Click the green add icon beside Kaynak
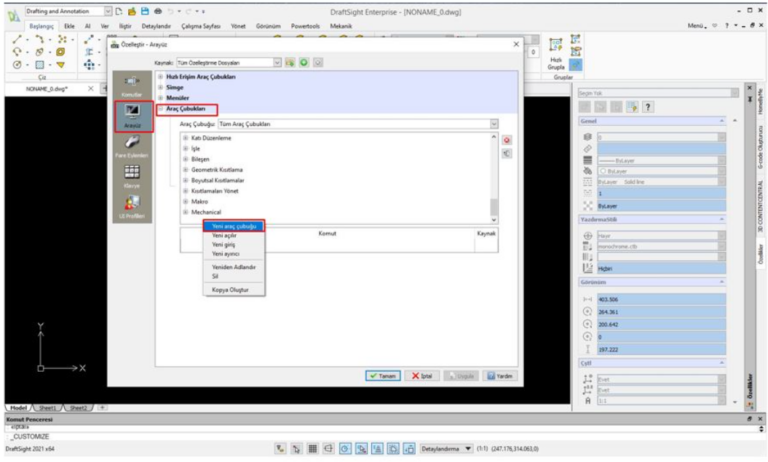768x462 pixels. [303, 62]
